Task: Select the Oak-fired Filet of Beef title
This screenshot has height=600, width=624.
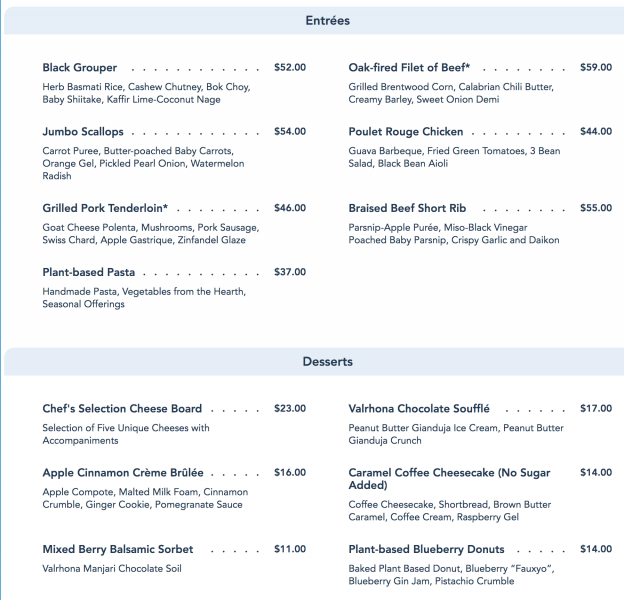Action: [x=409, y=68]
